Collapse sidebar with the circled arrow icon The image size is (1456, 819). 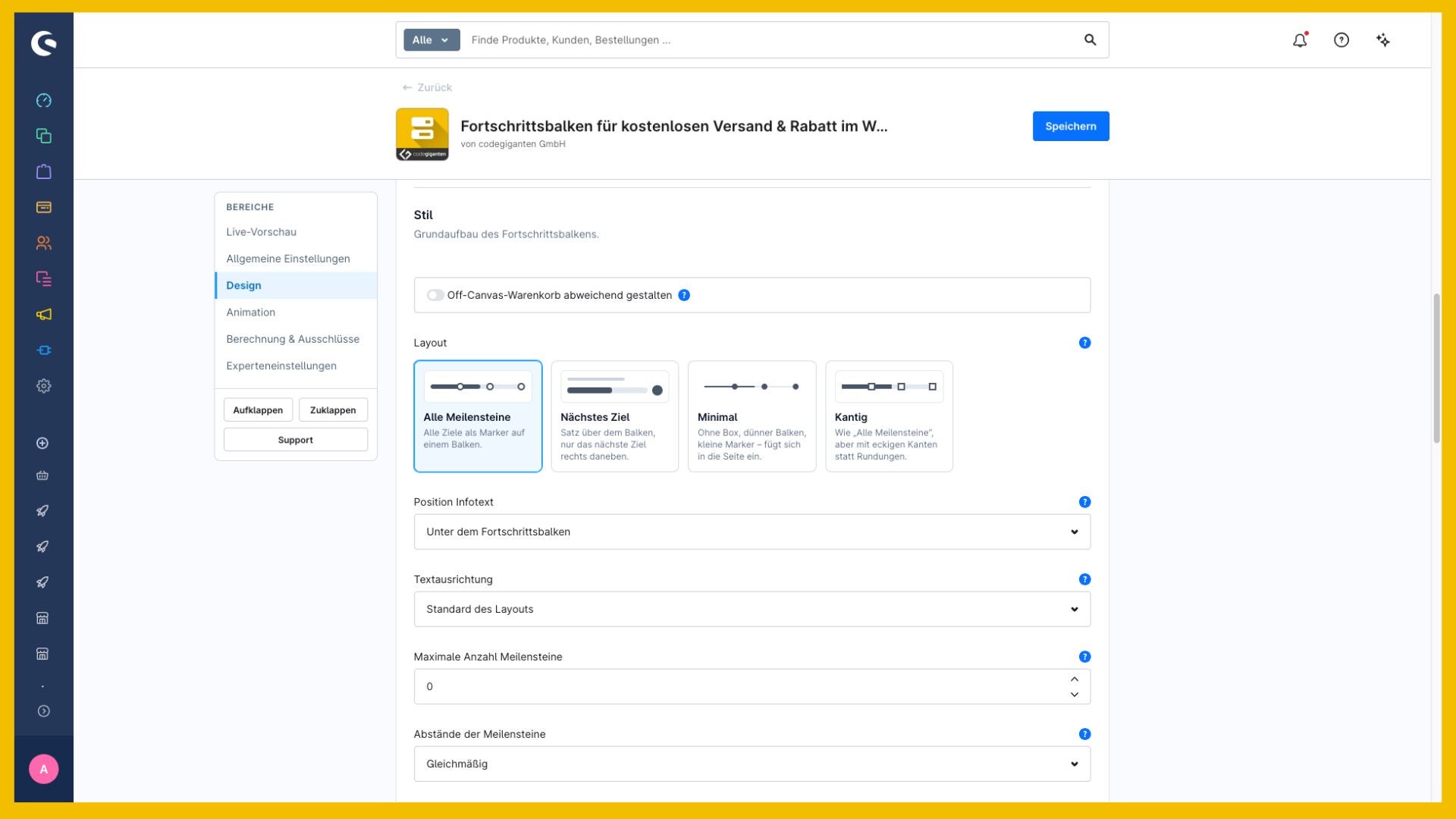[44, 711]
